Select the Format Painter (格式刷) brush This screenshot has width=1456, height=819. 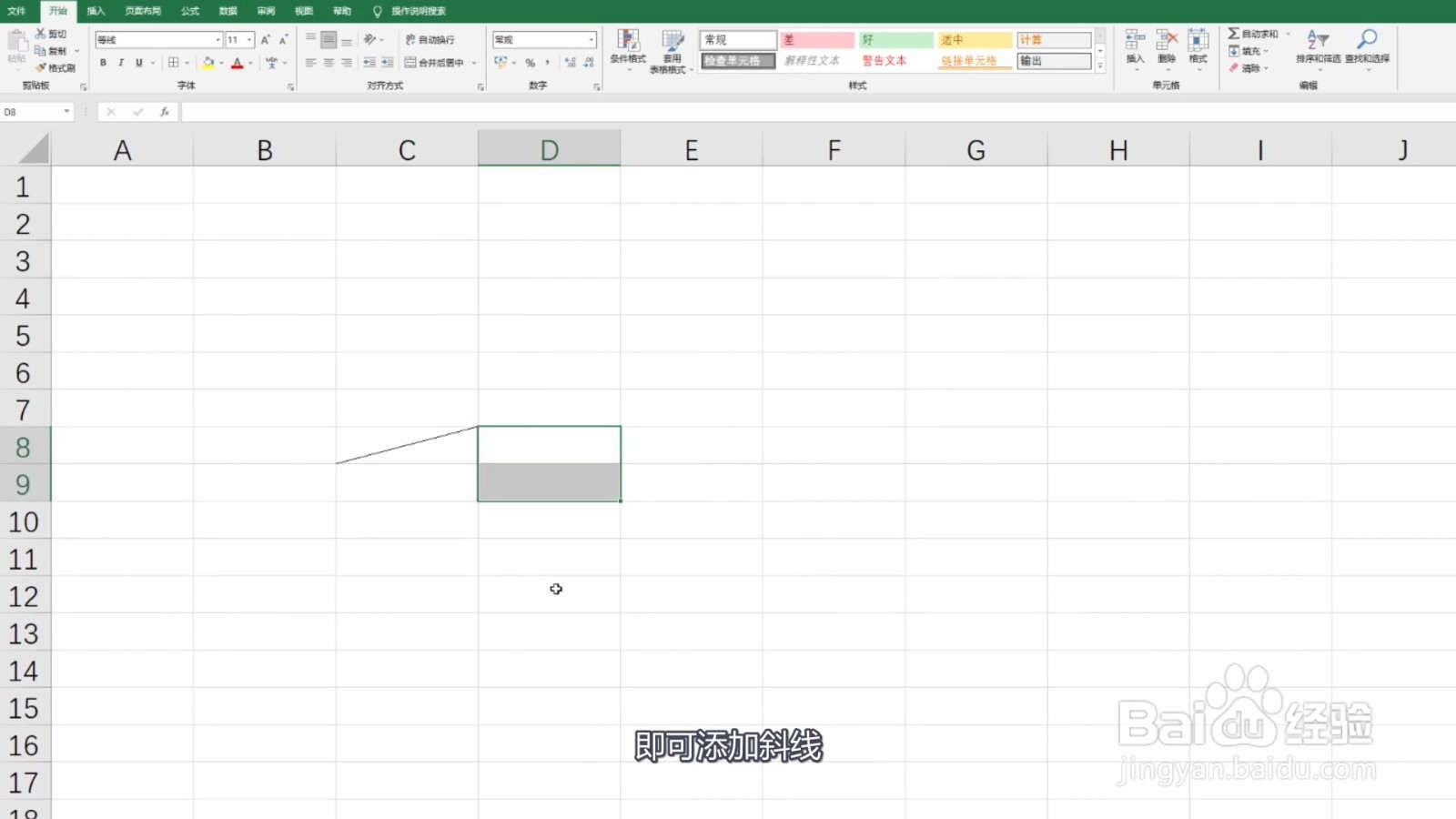[41, 67]
